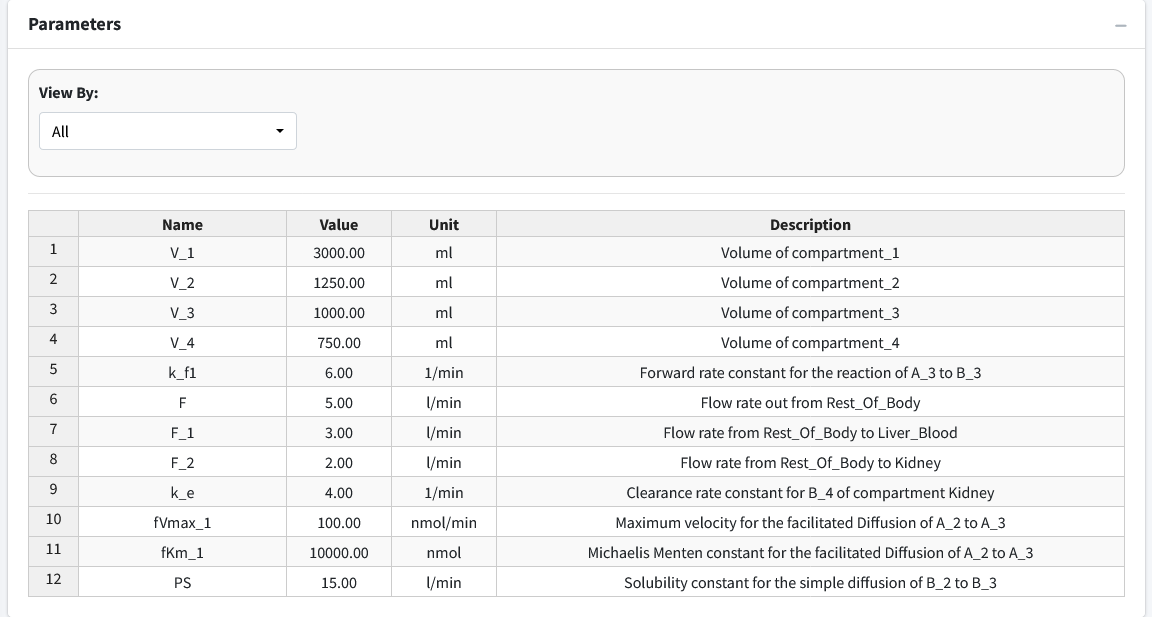1152x617 pixels.
Task: Click the nmol unit cell for fKm_1
Action: pyautogui.click(x=444, y=552)
